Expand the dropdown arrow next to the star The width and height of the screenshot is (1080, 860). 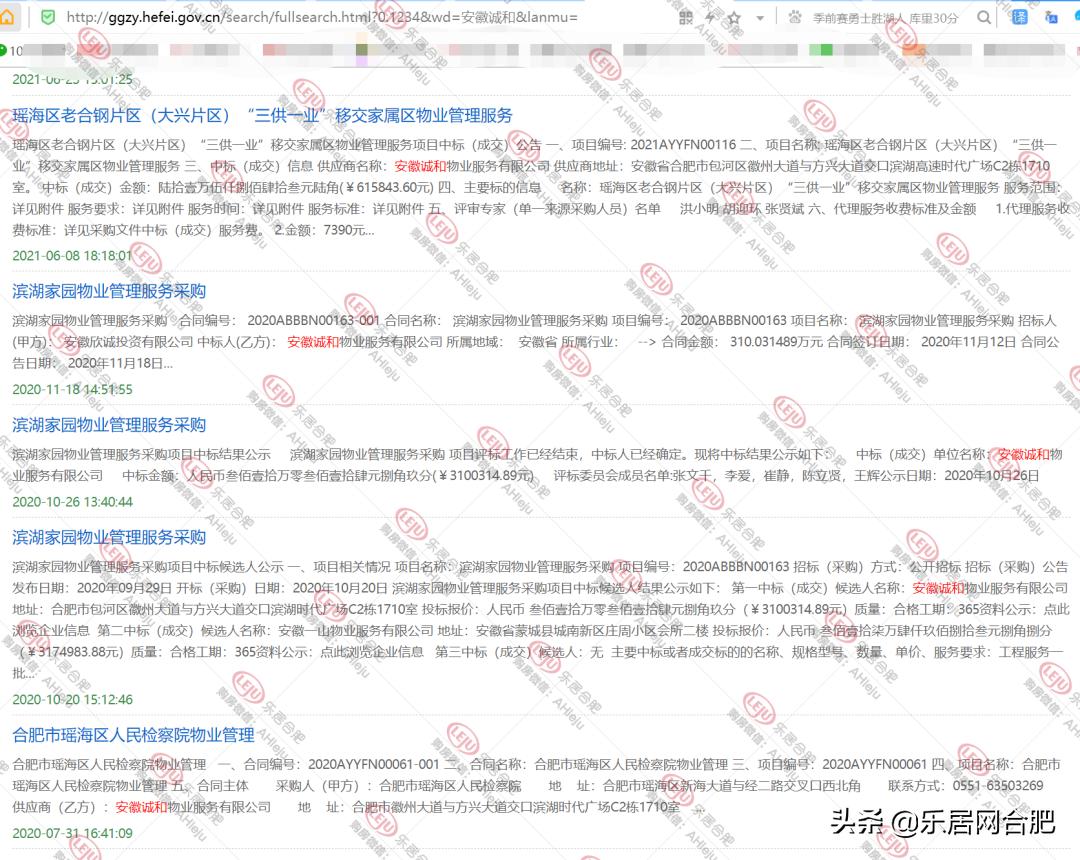click(760, 17)
